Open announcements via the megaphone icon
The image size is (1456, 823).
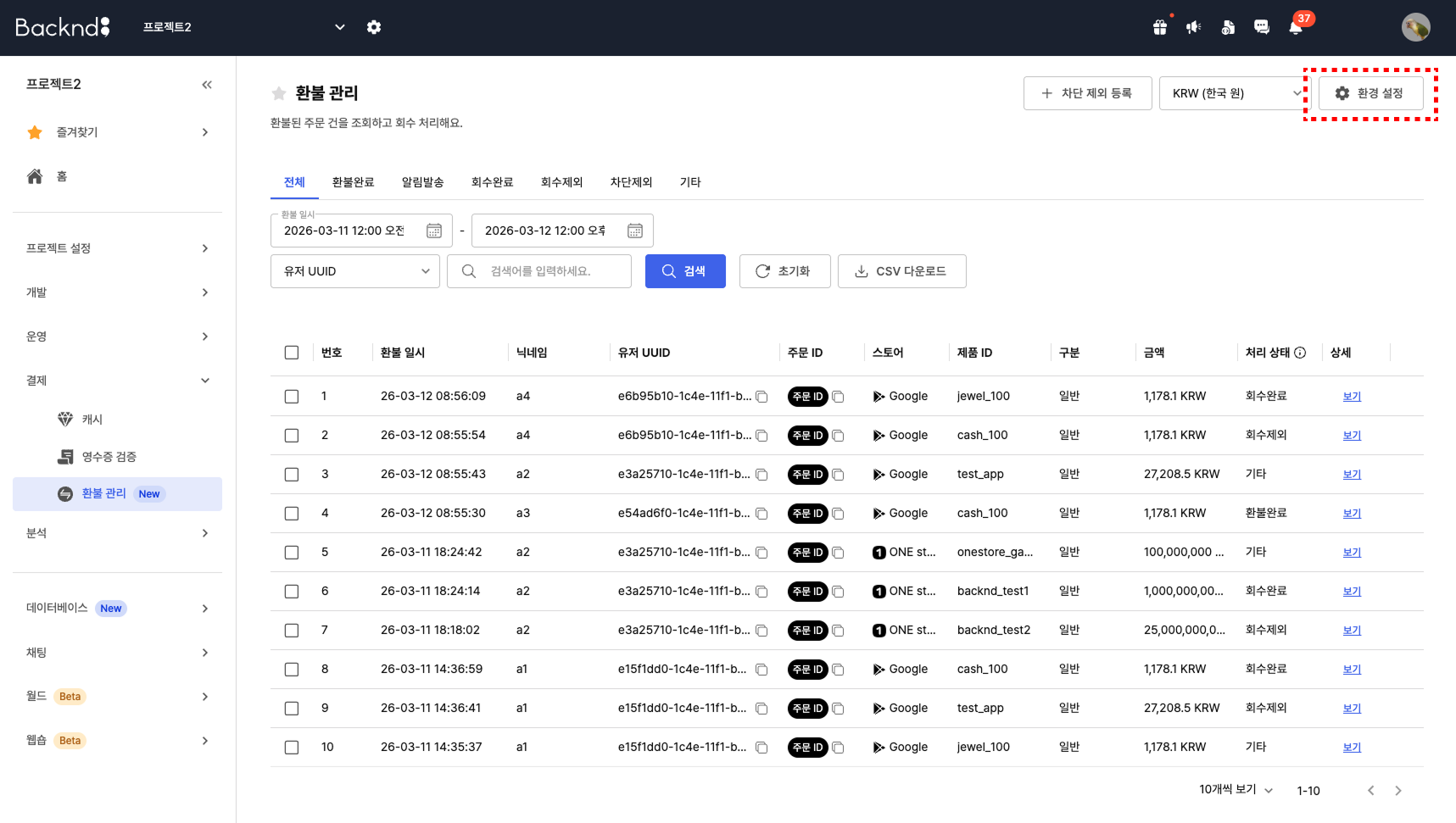pyautogui.click(x=1193, y=26)
